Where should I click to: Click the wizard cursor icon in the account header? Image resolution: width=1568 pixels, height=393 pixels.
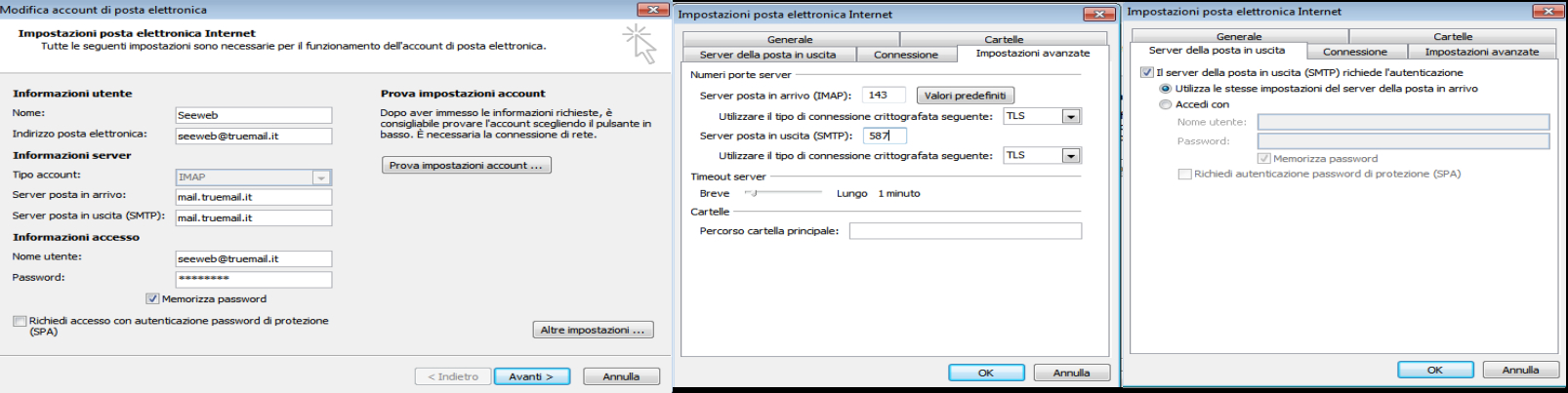[x=639, y=44]
